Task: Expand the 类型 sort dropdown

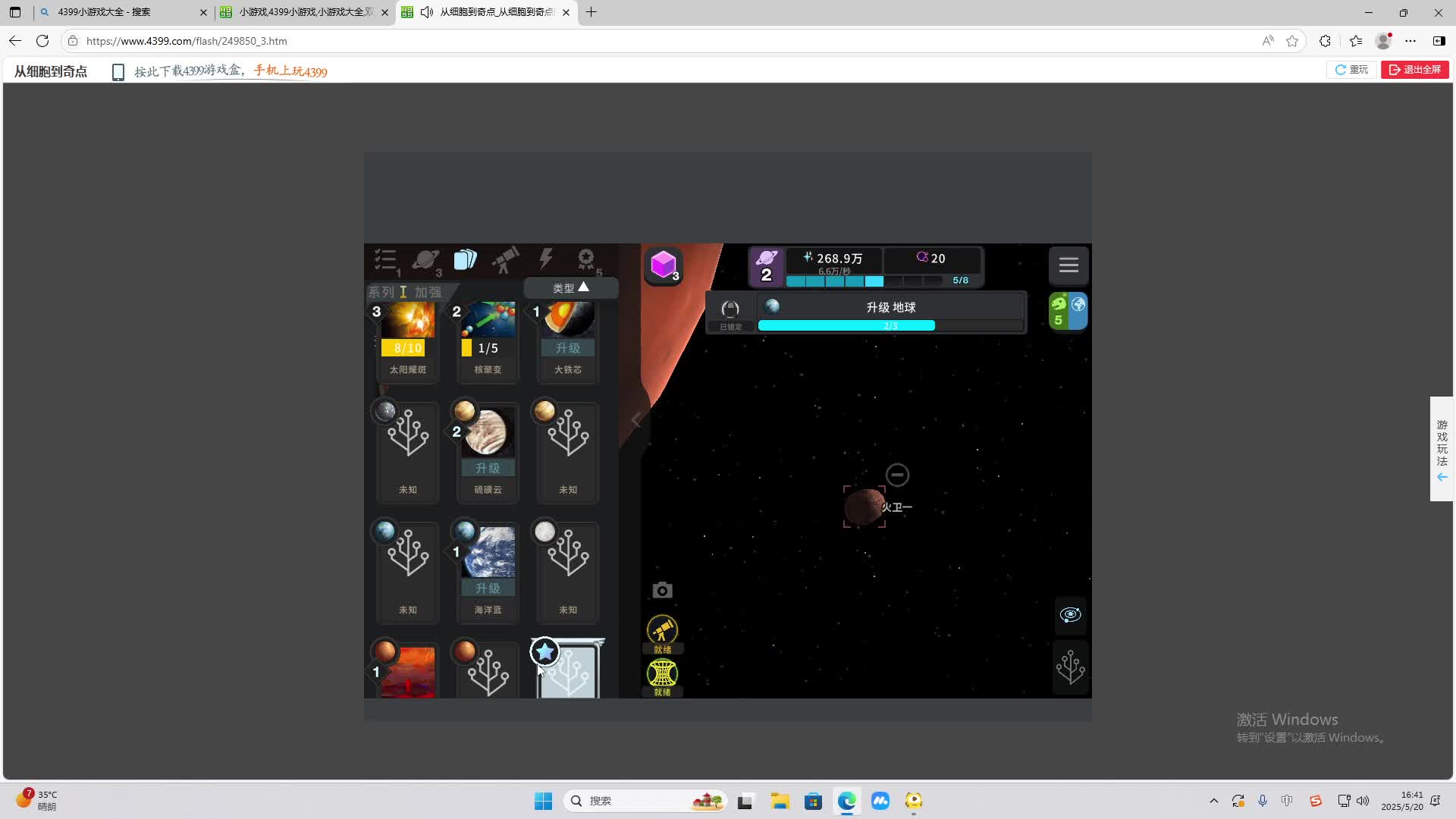Action: (x=571, y=288)
